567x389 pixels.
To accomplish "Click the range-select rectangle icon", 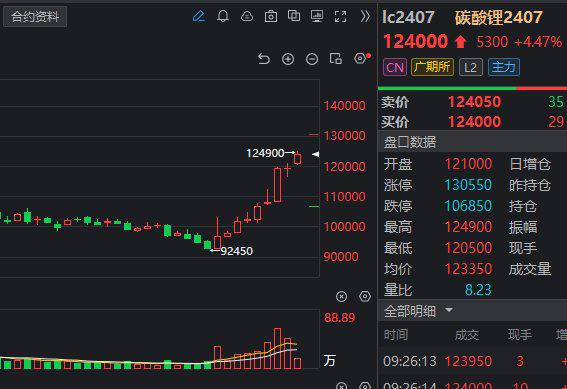I will click(x=336, y=59).
